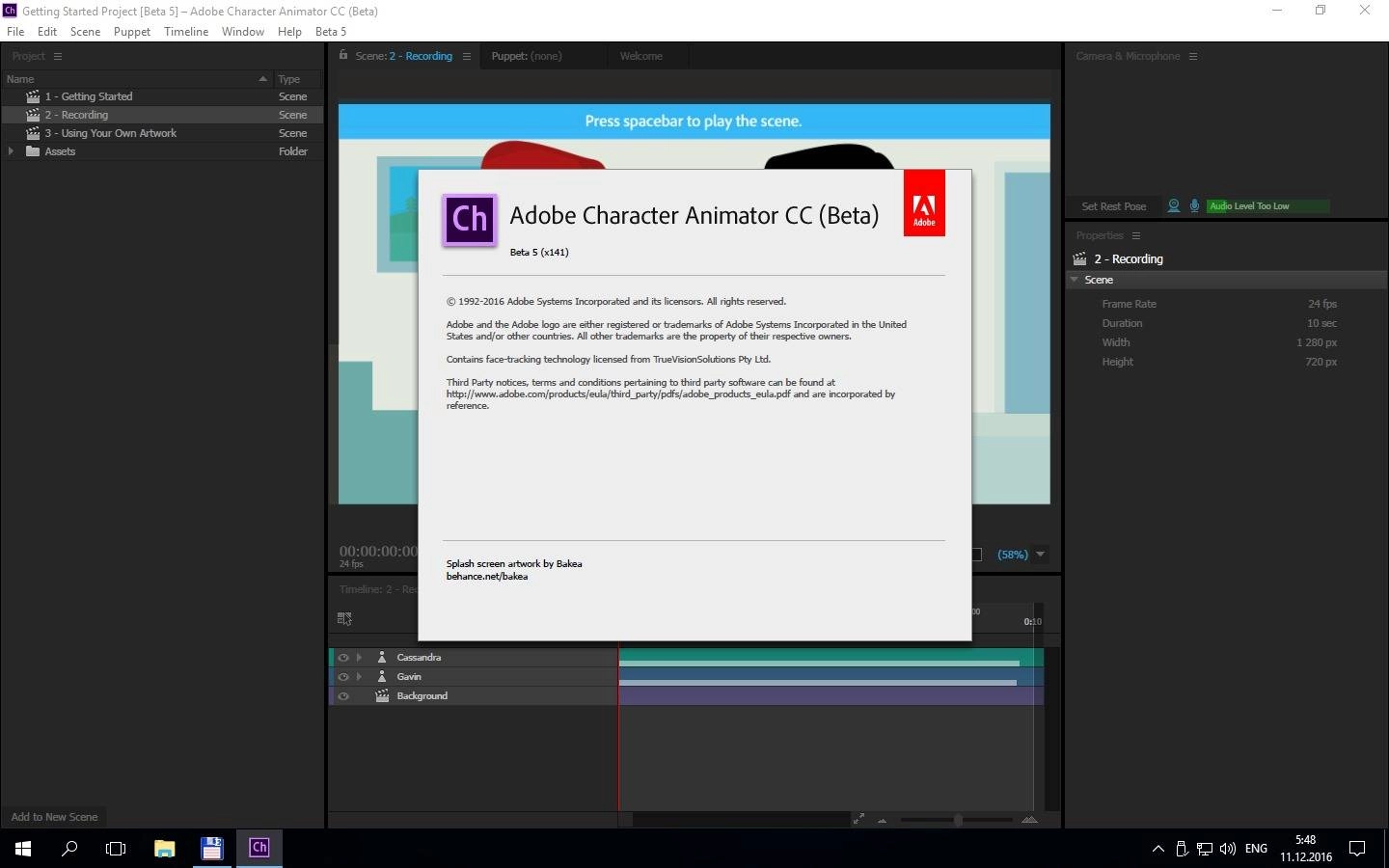
Task: Open the Window menu
Action: tap(243, 32)
